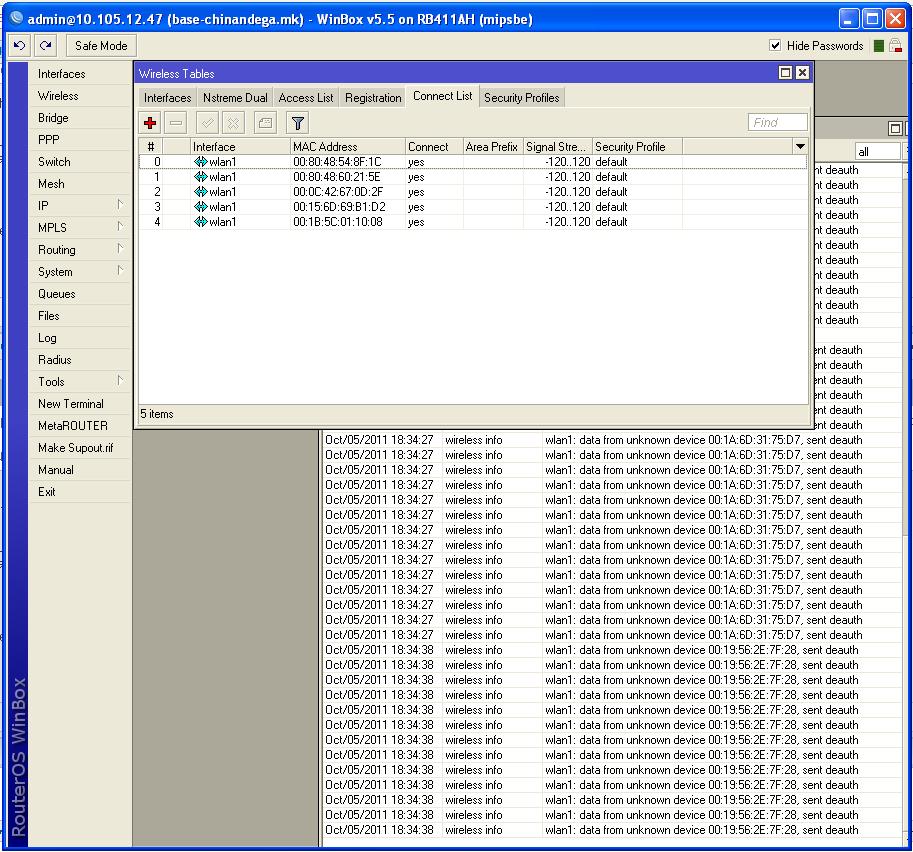Click the wlan1 interface icon in row 0
The height and width of the screenshot is (852, 913).
point(200,161)
